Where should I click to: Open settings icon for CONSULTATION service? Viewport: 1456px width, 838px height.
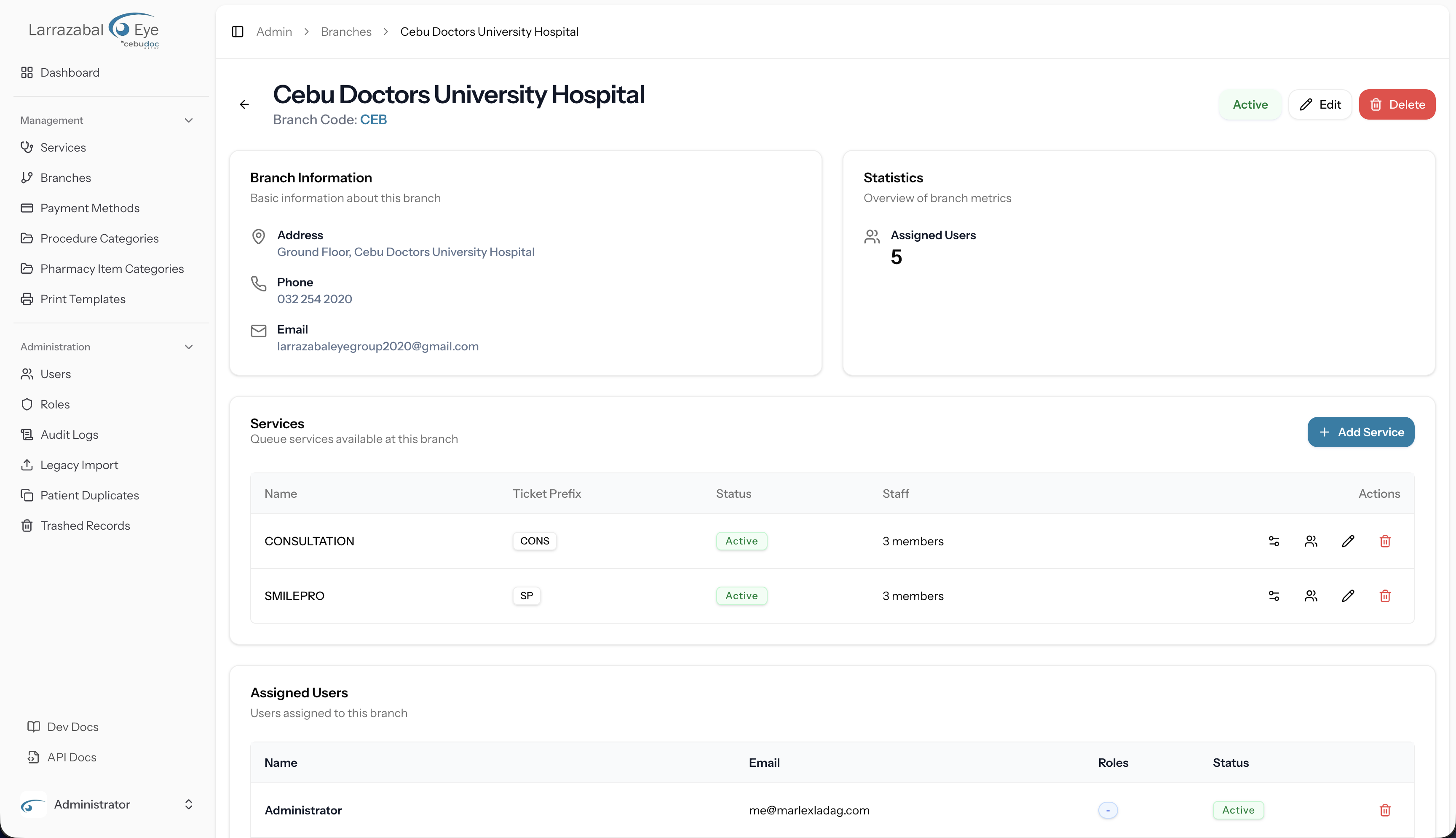pos(1274,541)
